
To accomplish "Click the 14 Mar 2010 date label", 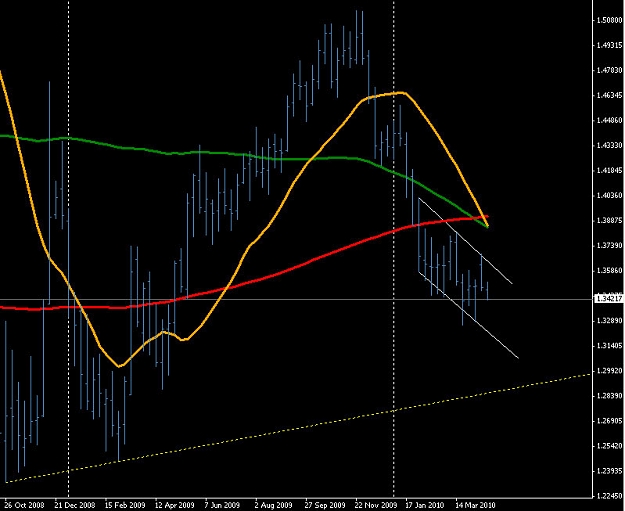I will (475, 505).
